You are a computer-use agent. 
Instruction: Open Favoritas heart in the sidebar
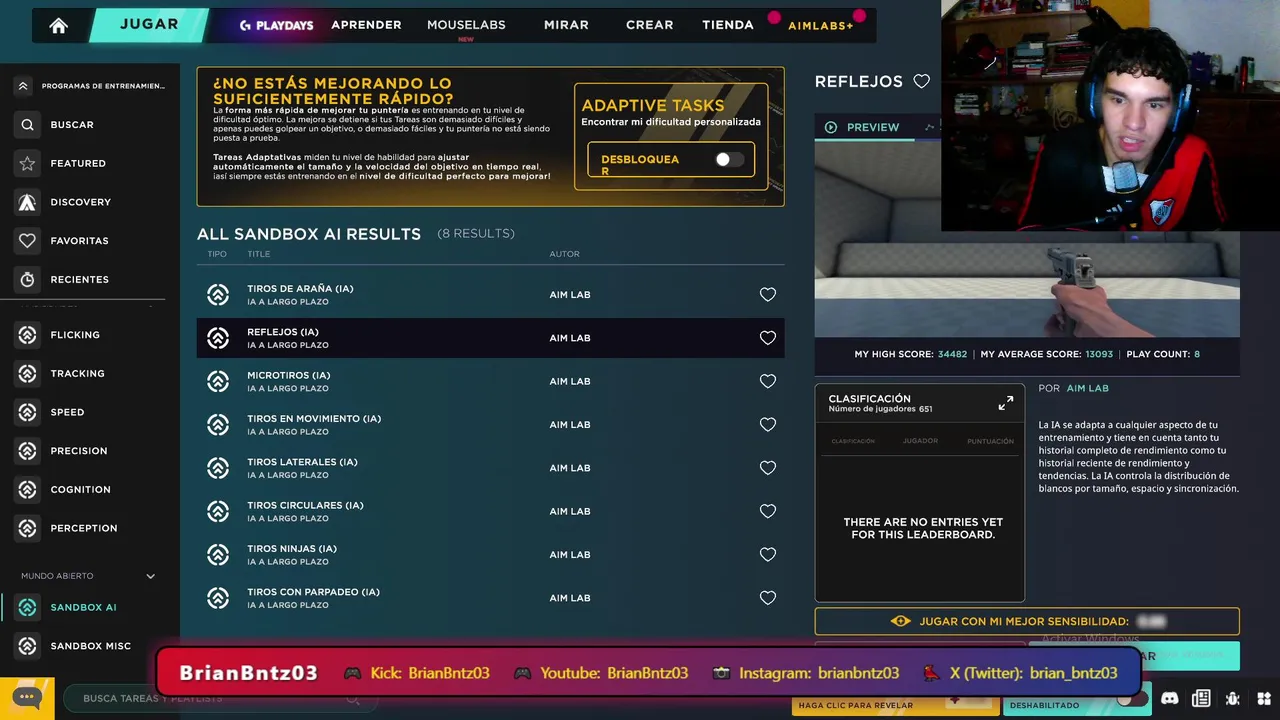[x=79, y=241]
